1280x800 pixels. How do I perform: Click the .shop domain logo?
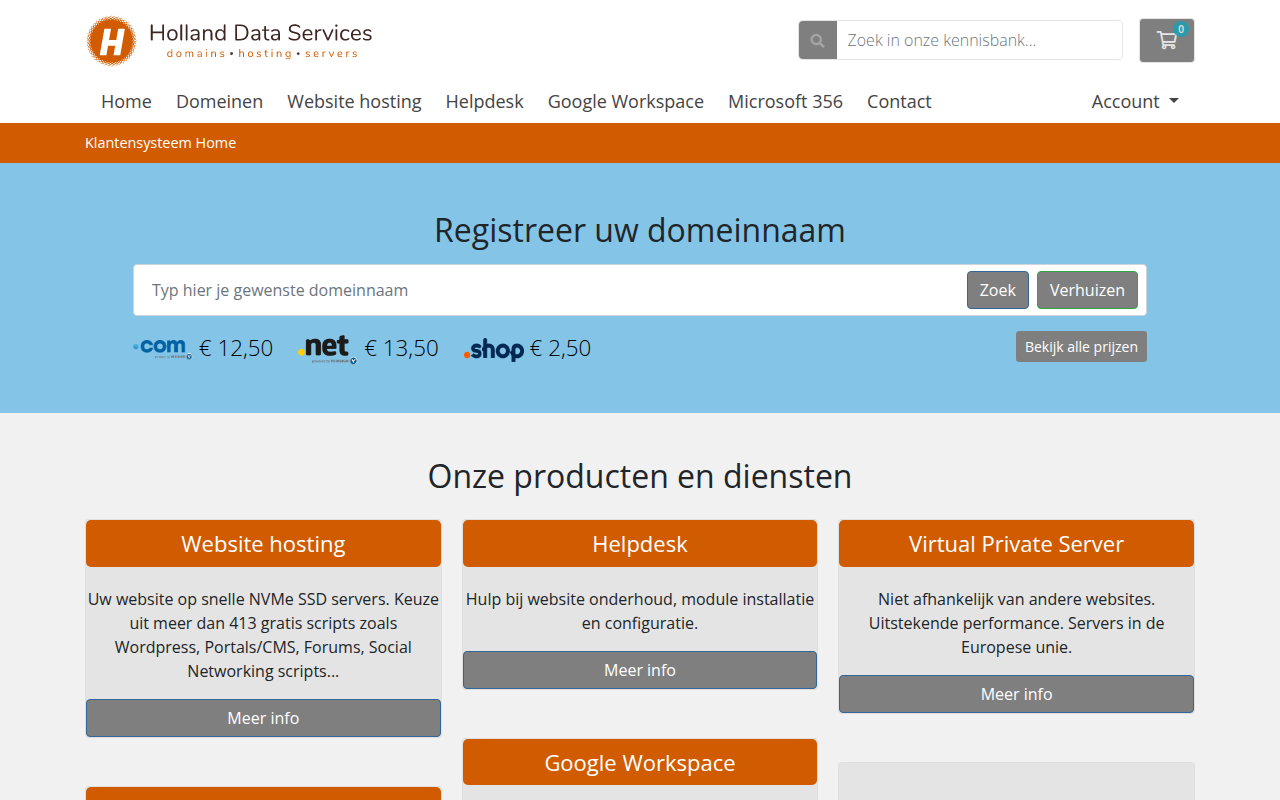[494, 349]
